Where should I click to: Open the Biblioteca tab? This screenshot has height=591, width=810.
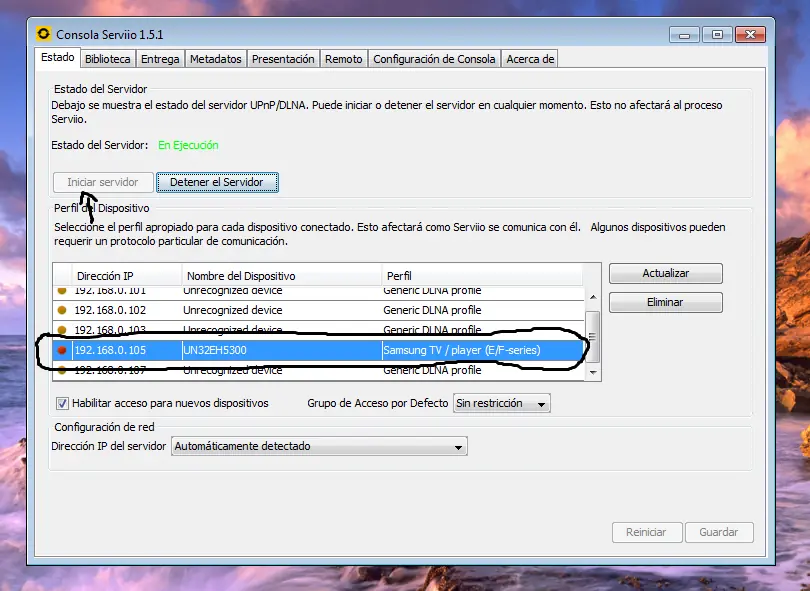107,59
